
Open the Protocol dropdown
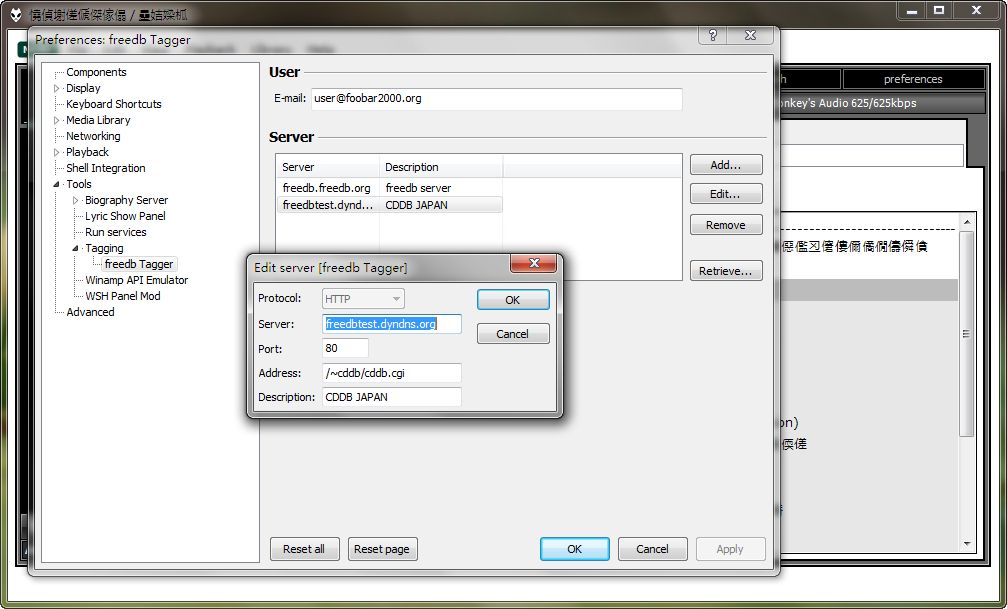coord(363,299)
